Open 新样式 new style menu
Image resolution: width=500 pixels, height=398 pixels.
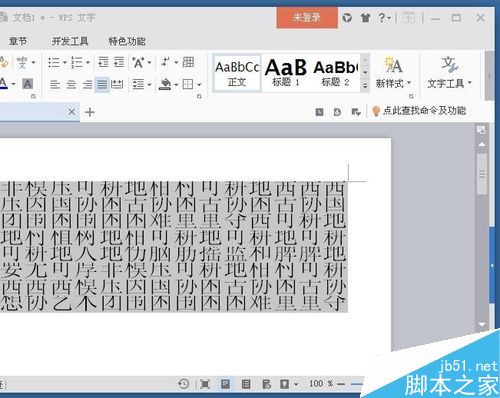pos(393,73)
